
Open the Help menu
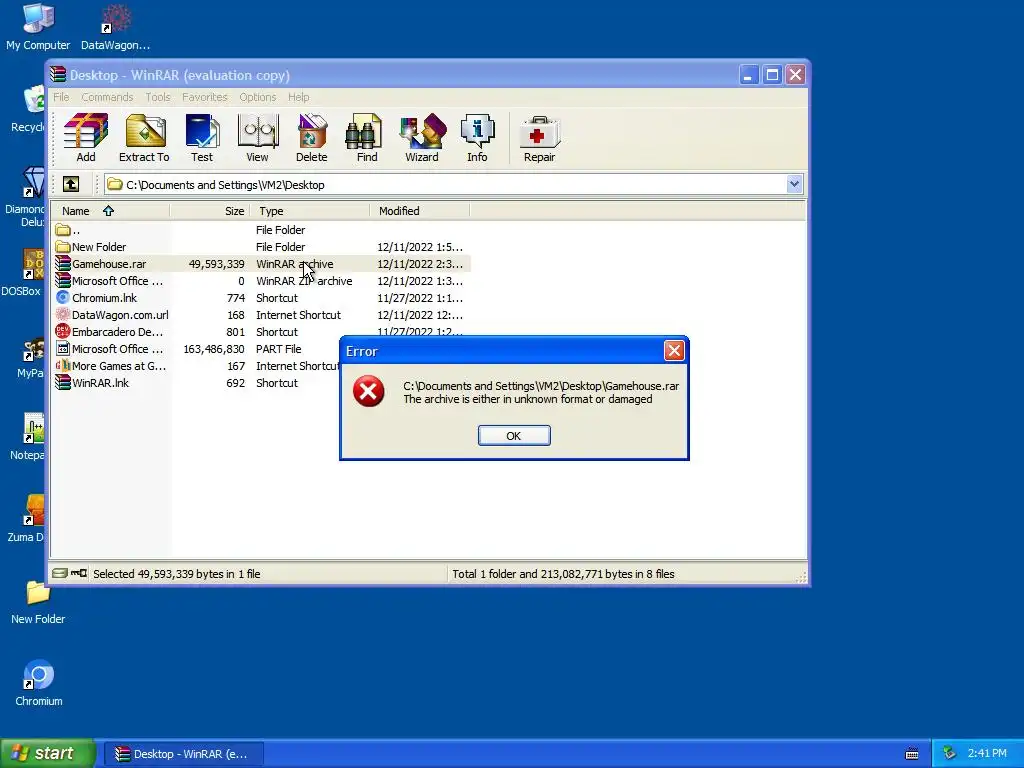coord(298,97)
